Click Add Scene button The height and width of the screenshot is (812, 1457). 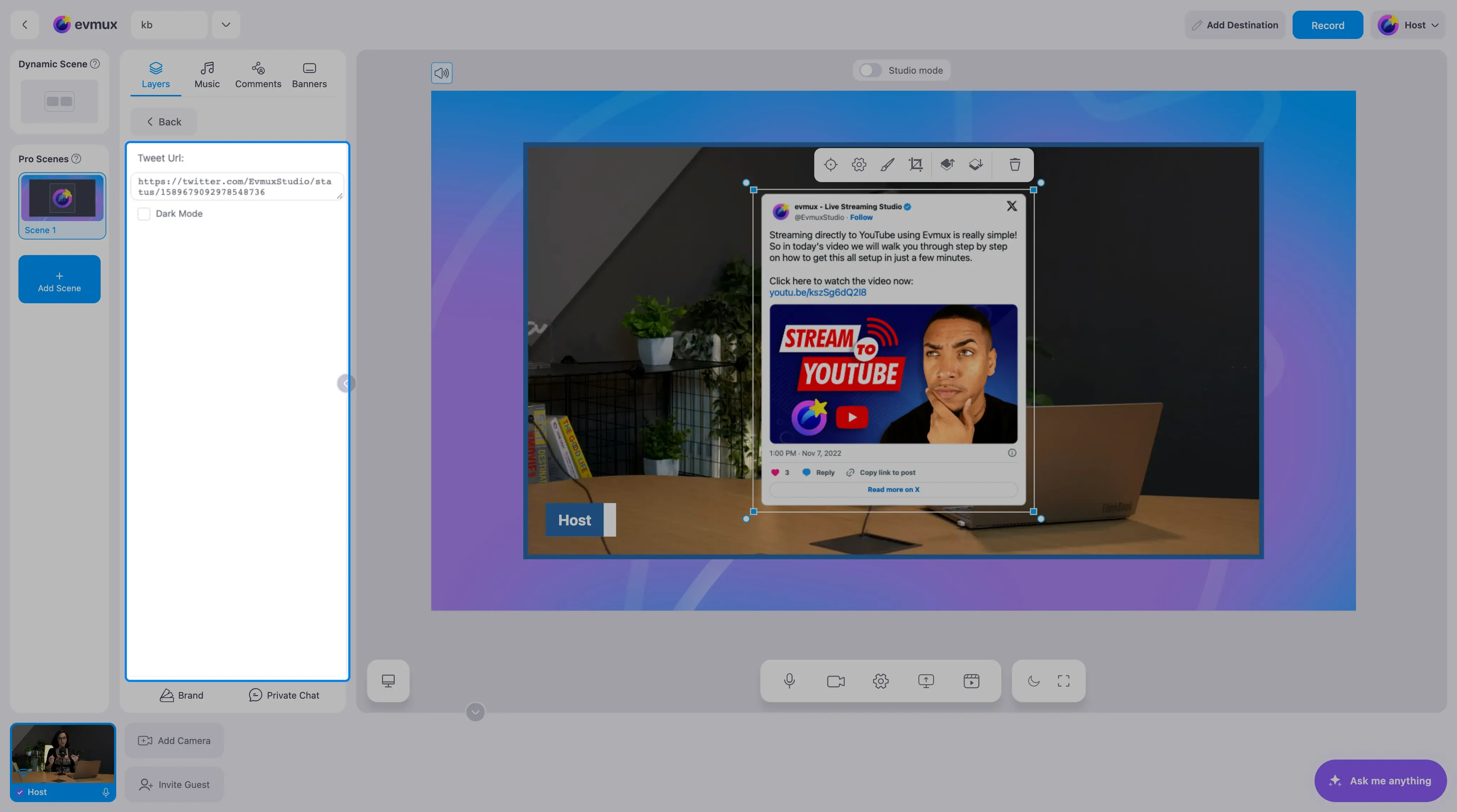click(60, 279)
